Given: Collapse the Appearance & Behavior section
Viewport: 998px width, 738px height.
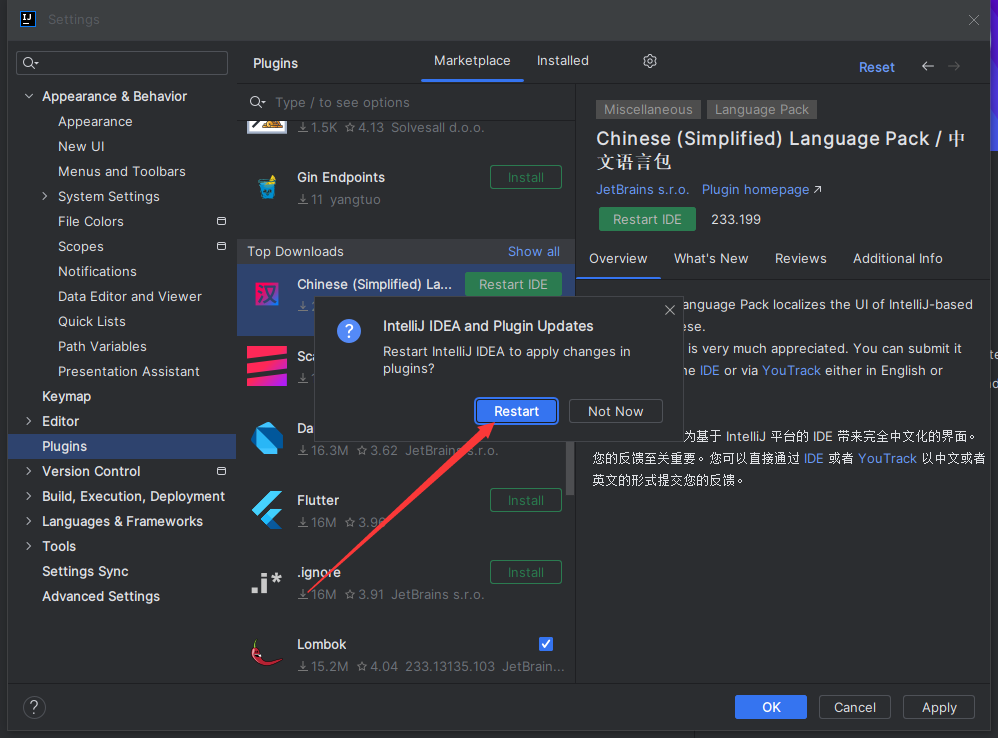Looking at the screenshot, I should click(29, 96).
